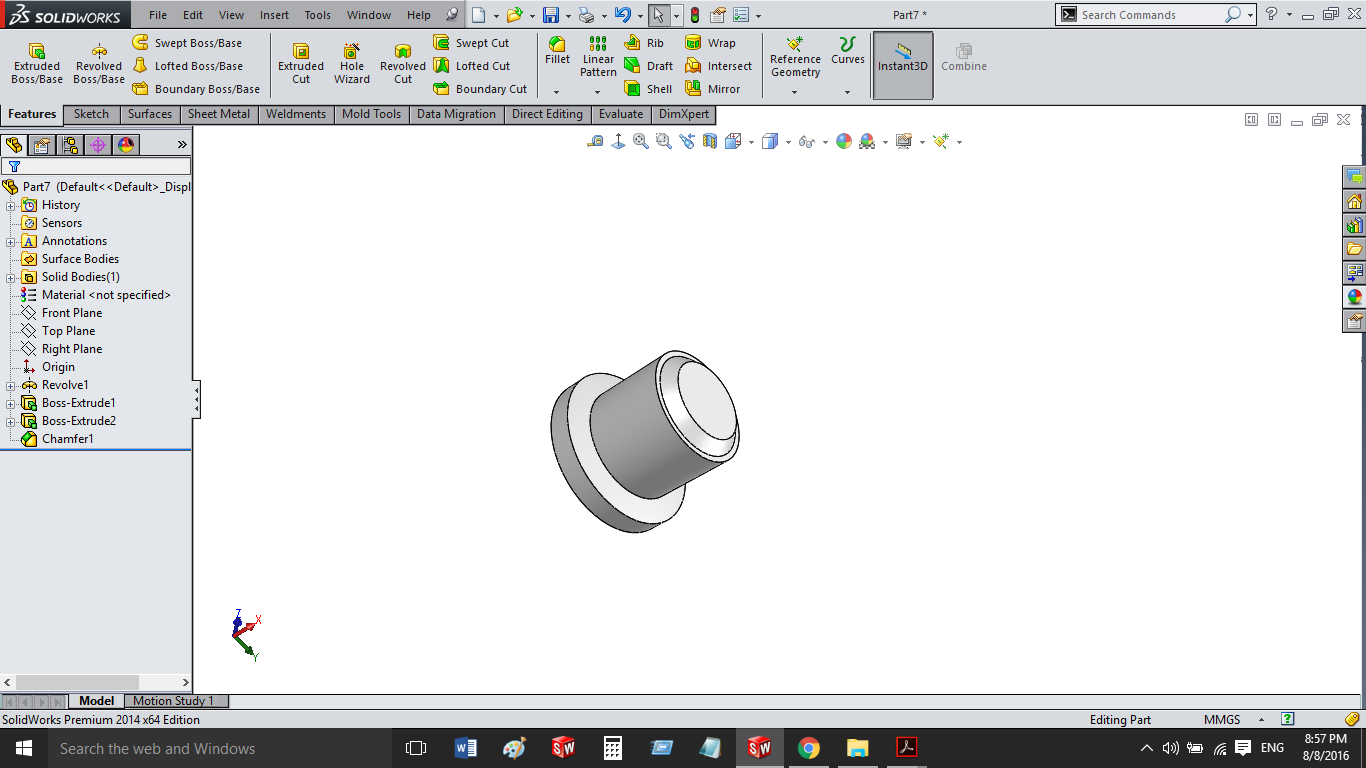This screenshot has height=768, width=1366.
Task: Open the ConfigurationManager tab icon
Action: point(70,145)
